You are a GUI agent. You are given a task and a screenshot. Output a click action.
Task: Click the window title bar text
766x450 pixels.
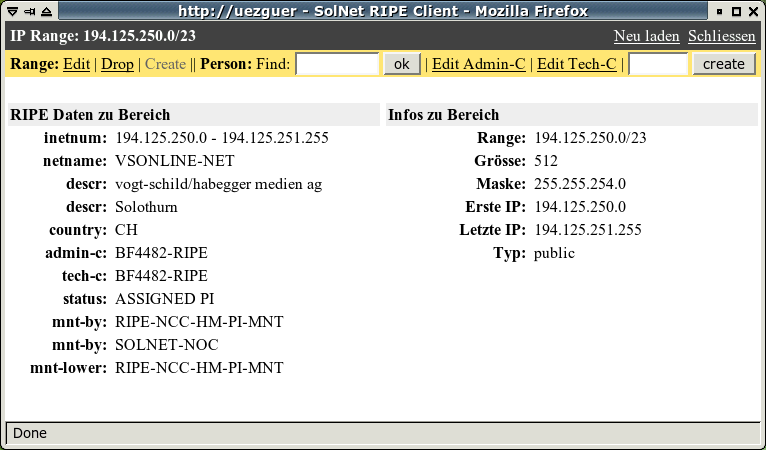[x=383, y=11]
